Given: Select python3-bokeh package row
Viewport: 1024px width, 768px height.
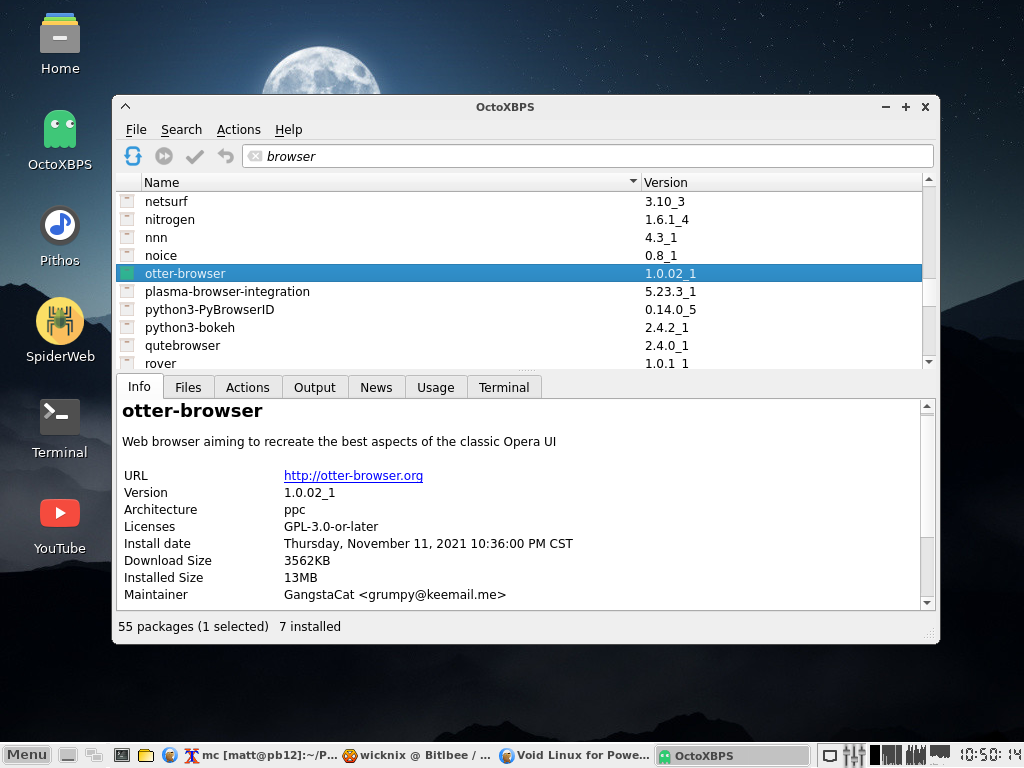Looking at the screenshot, I should pyautogui.click(x=519, y=327).
